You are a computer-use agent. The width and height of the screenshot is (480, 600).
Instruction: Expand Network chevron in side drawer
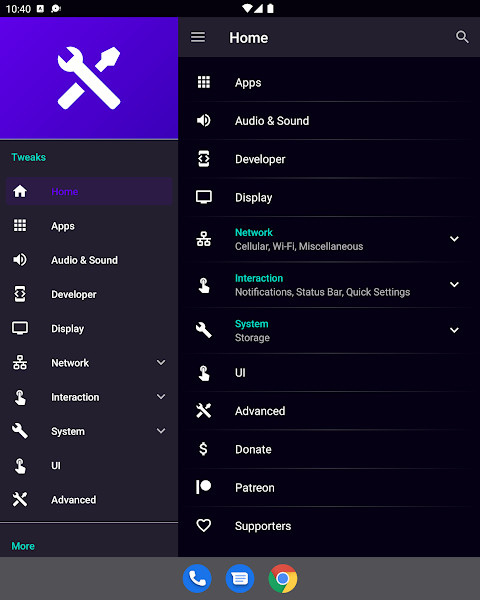point(161,362)
